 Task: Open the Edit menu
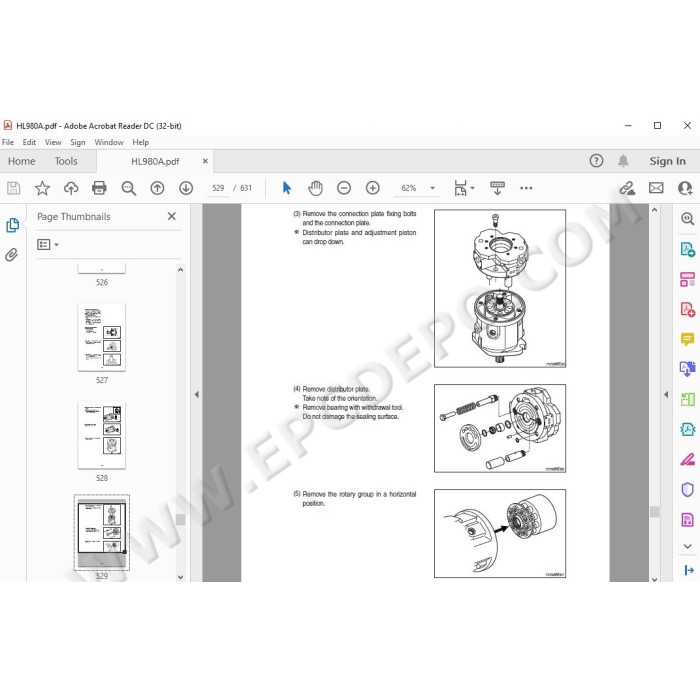(x=29, y=142)
